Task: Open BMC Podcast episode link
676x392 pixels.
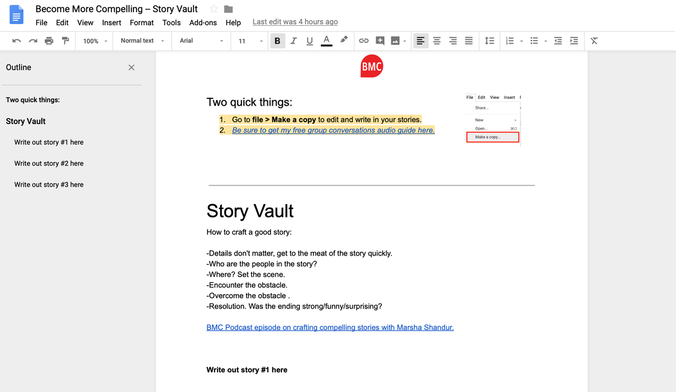Action: point(330,327)
